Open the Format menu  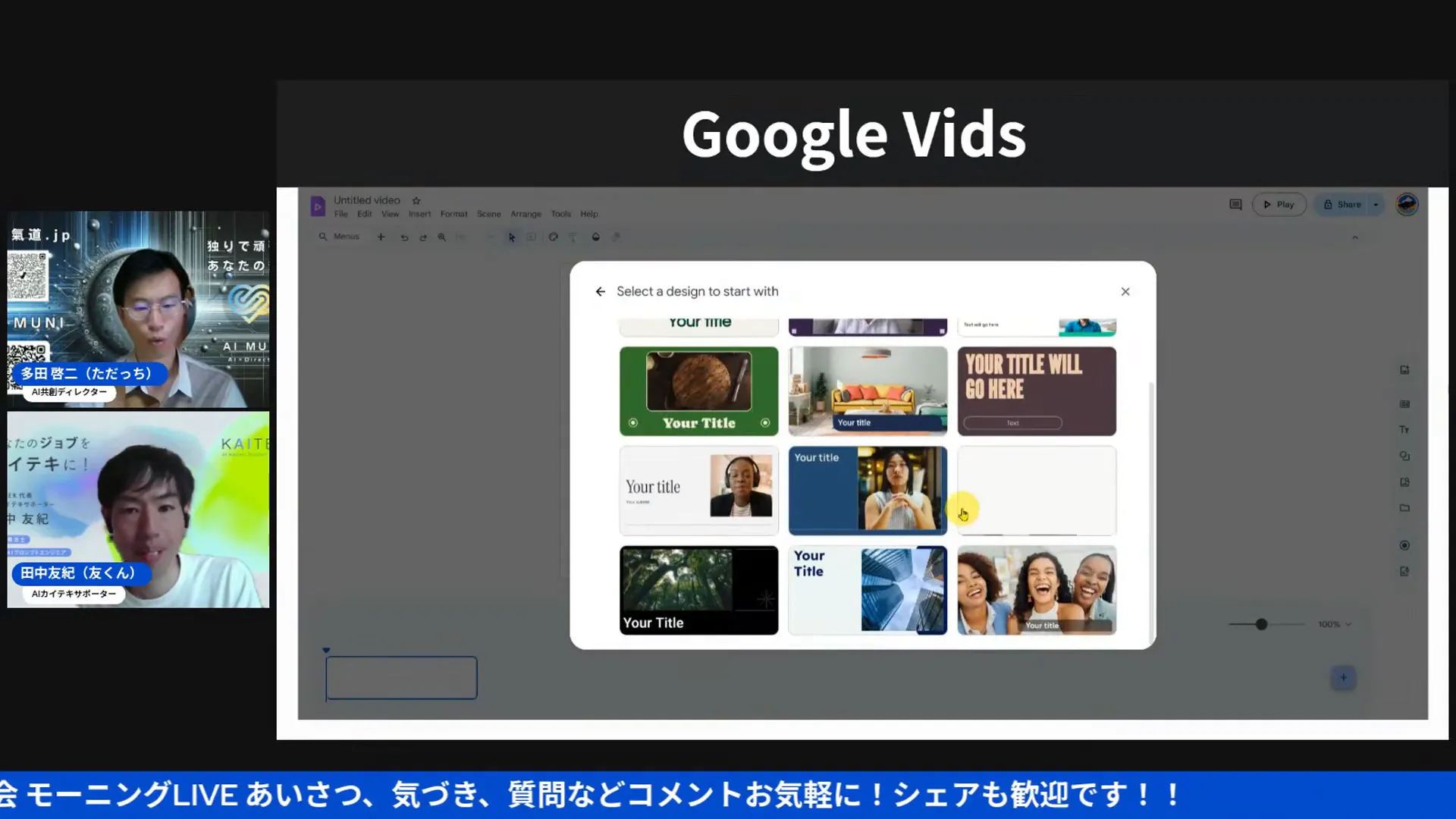click(x=453, y=214)
